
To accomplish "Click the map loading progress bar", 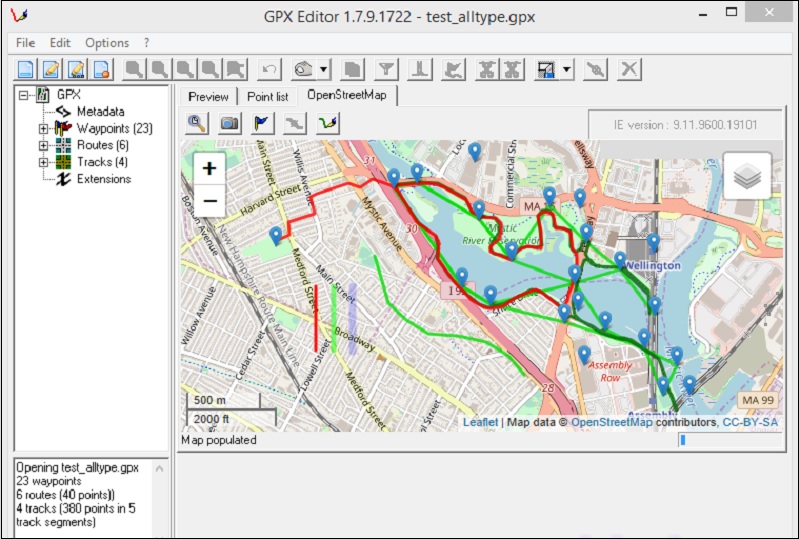I will 730,439.
